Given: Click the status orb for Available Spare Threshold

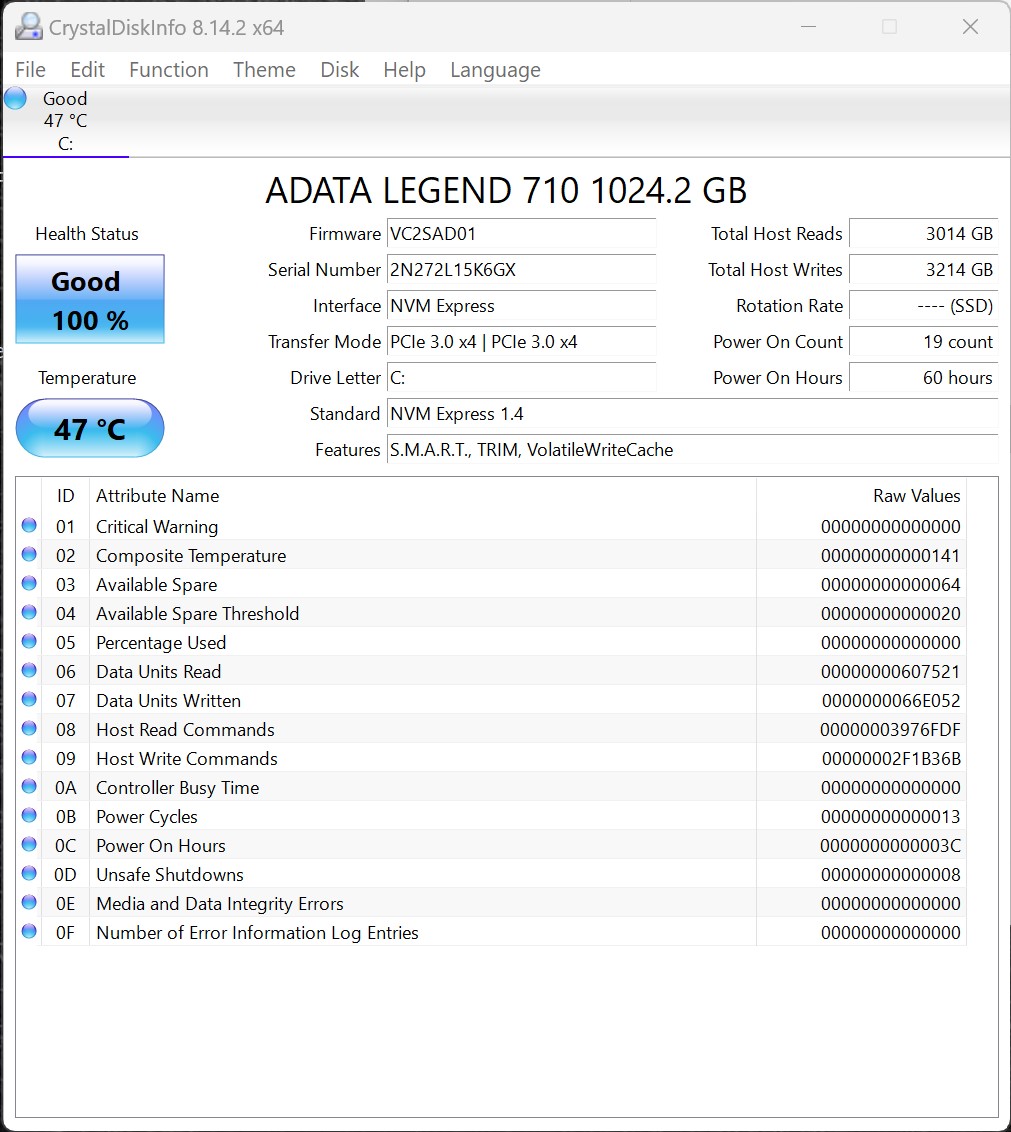Looking at the screenshot, I should tap(29, 611).
